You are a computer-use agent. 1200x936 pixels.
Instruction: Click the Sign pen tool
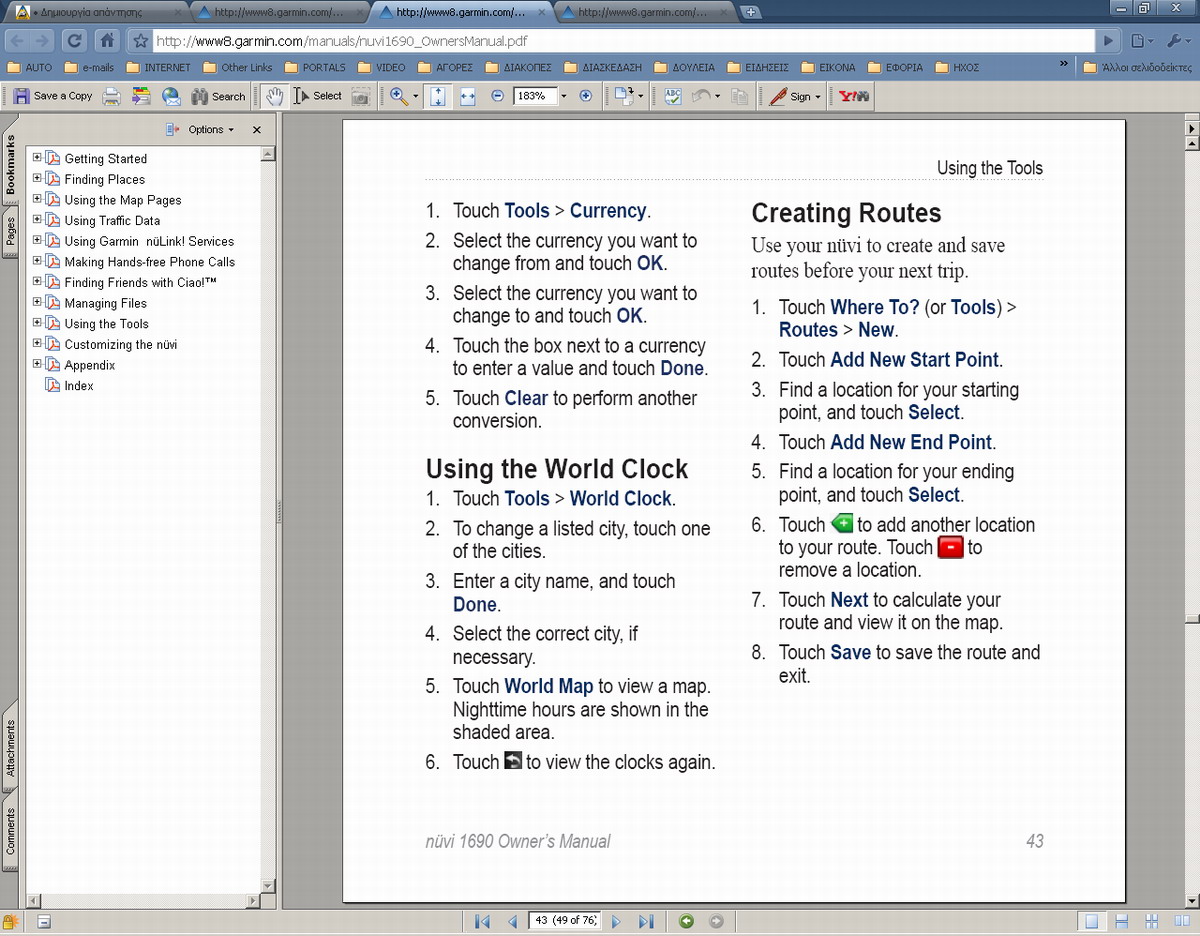[x=789, y=96]
